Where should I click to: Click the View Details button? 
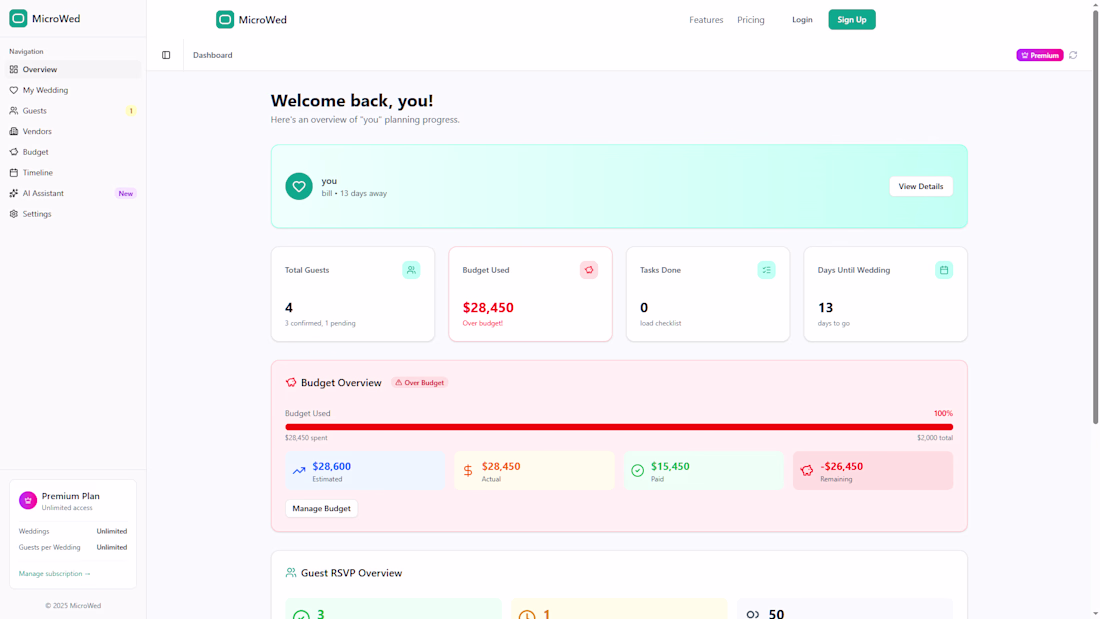tap(920, 187)
